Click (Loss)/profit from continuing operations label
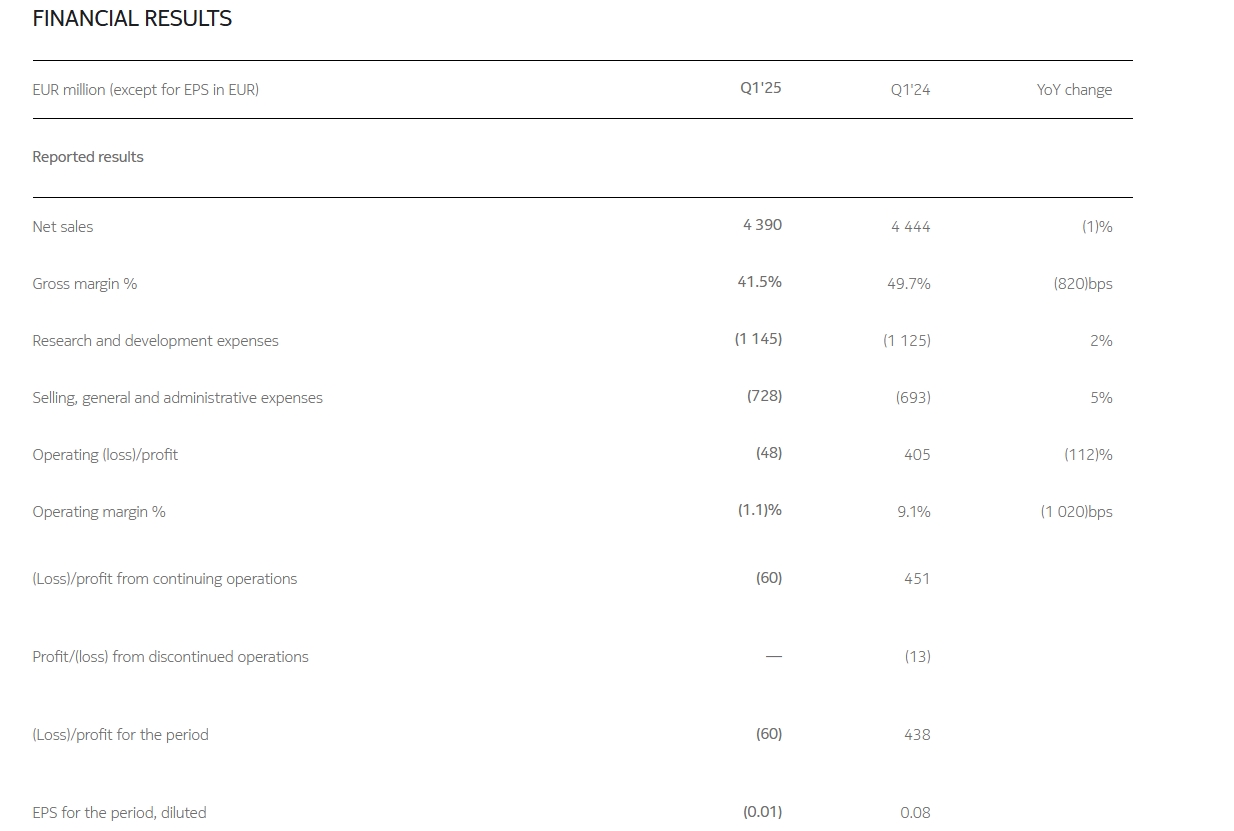Image resolution: width=1234 pixels, height=831 pixels. 164,579
